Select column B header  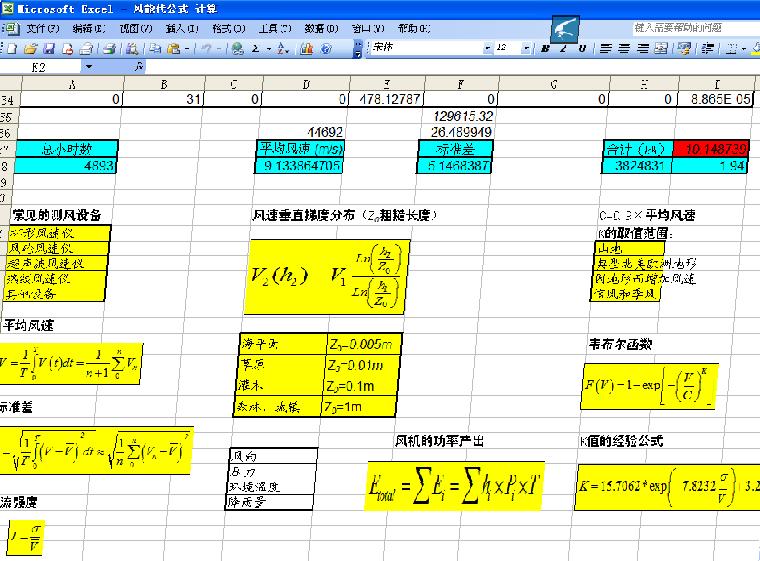coord(163,84)
